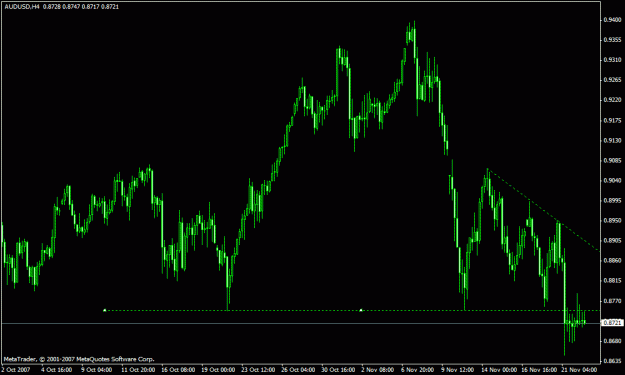Click the 2 Nov 08:00 time label
Image resolution: width=625 pixels, height=375 pixels.
tap(377, 370)
